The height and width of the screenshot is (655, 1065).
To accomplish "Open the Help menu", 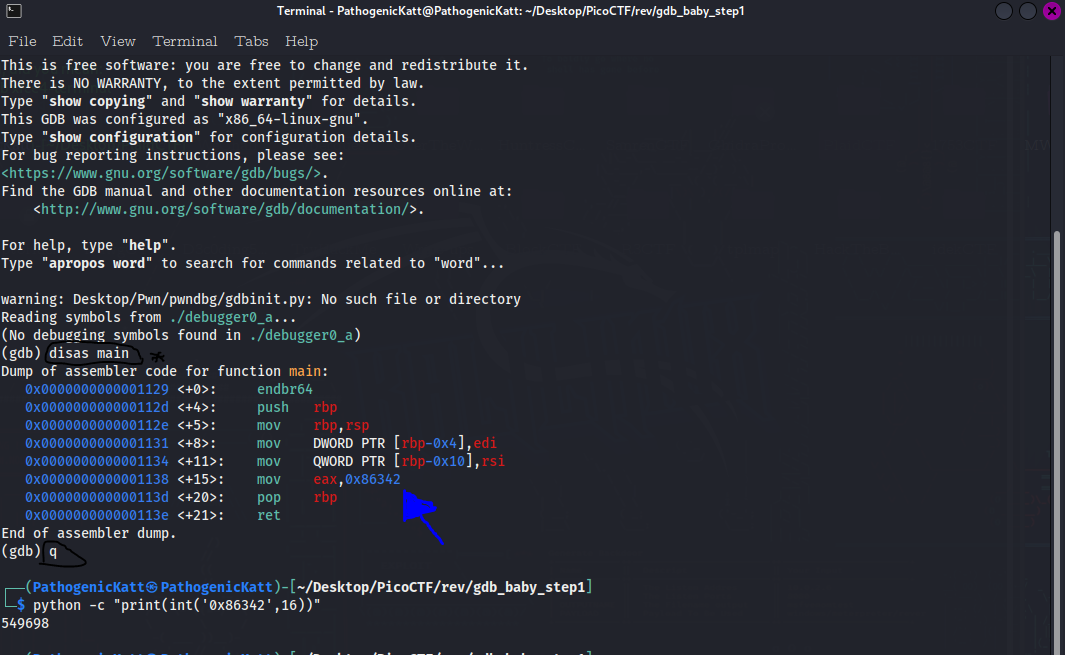I will tap(301, 41).
